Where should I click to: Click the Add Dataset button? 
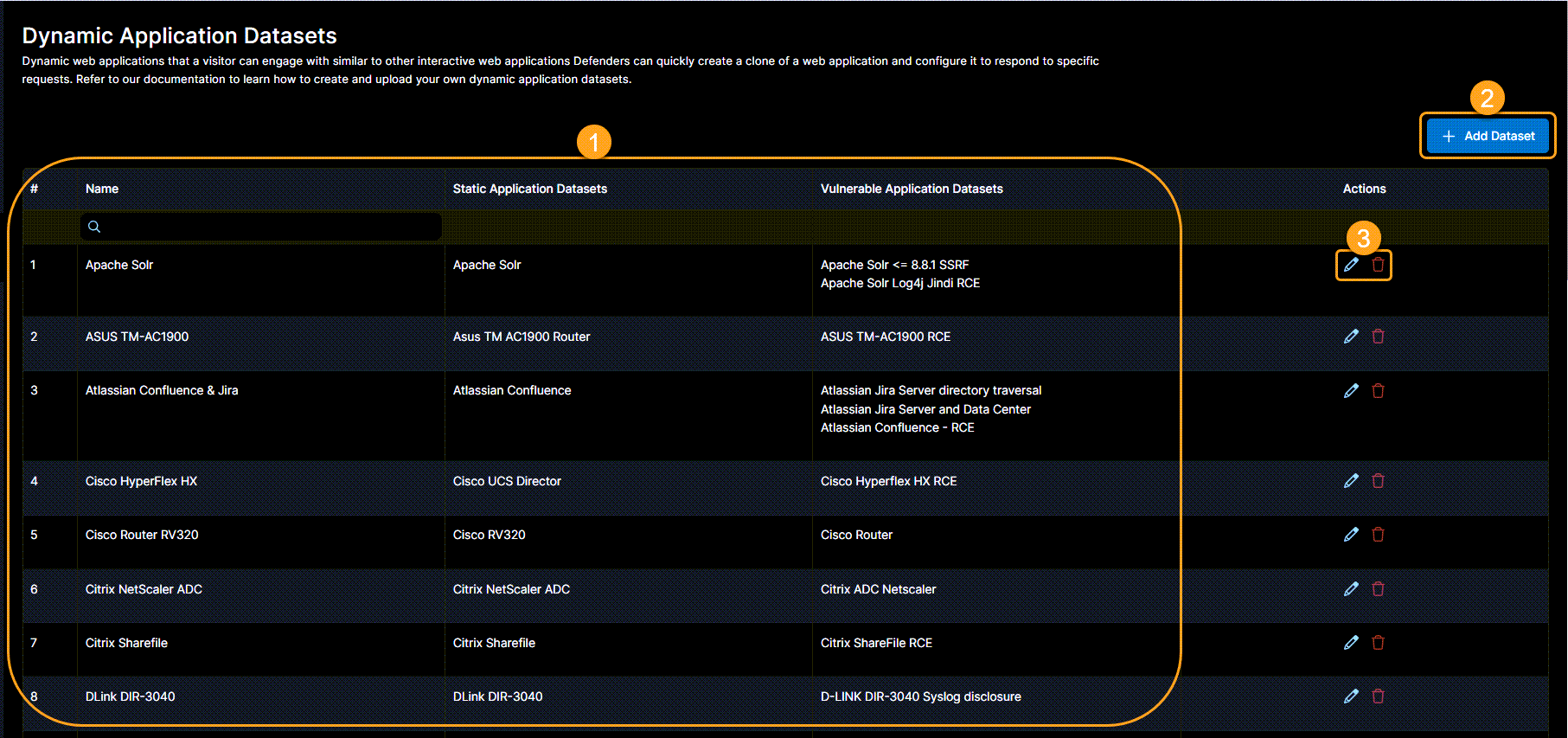point(1488,136)
